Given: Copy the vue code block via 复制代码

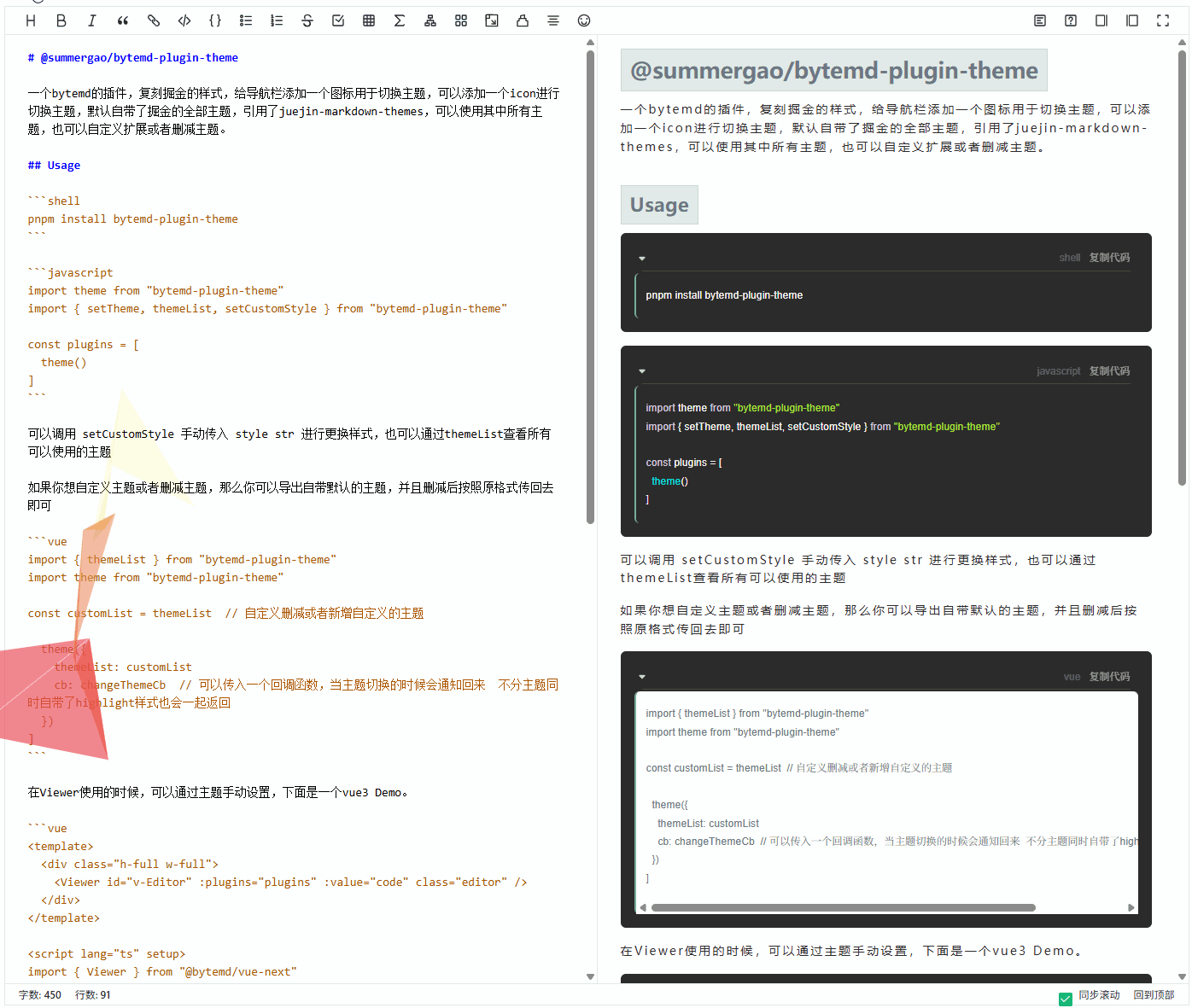Looking at the screenshot, I should (x=1109, y=677).
